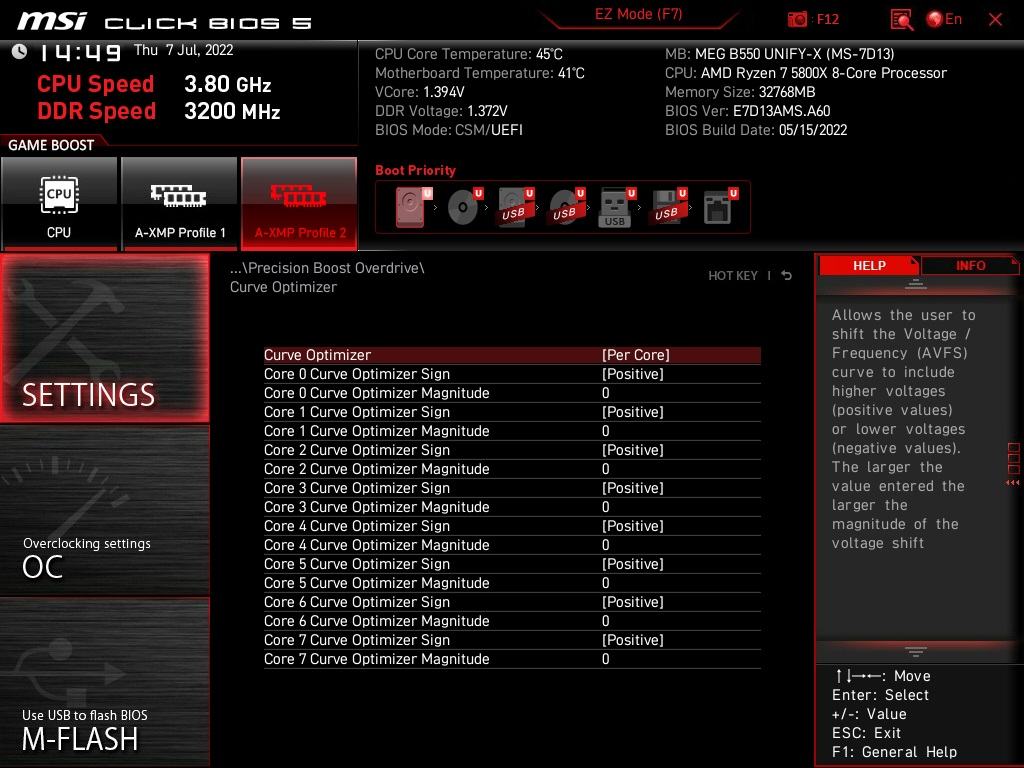Switch to the INFO tab
1024x768 pixels.
click(970, 265)
